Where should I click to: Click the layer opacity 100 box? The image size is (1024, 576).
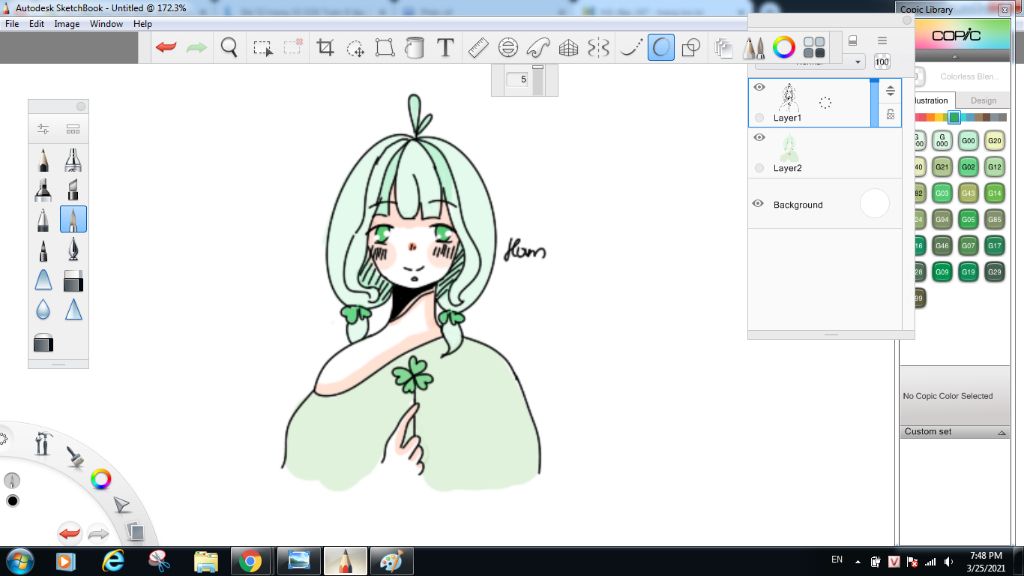pyautogui.click(x=882, y=62)
